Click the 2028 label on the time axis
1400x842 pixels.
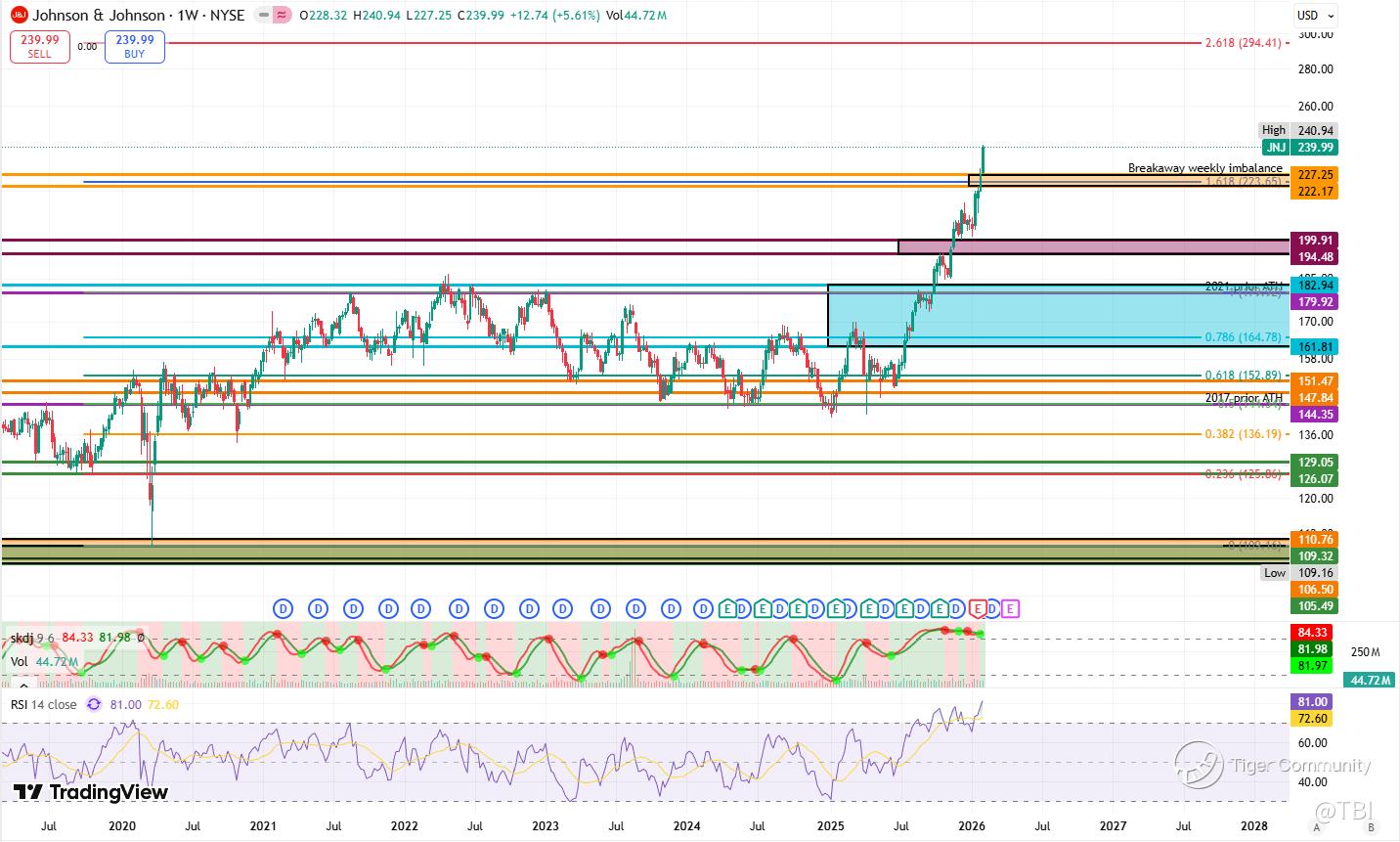click(x=1253, y=826)
